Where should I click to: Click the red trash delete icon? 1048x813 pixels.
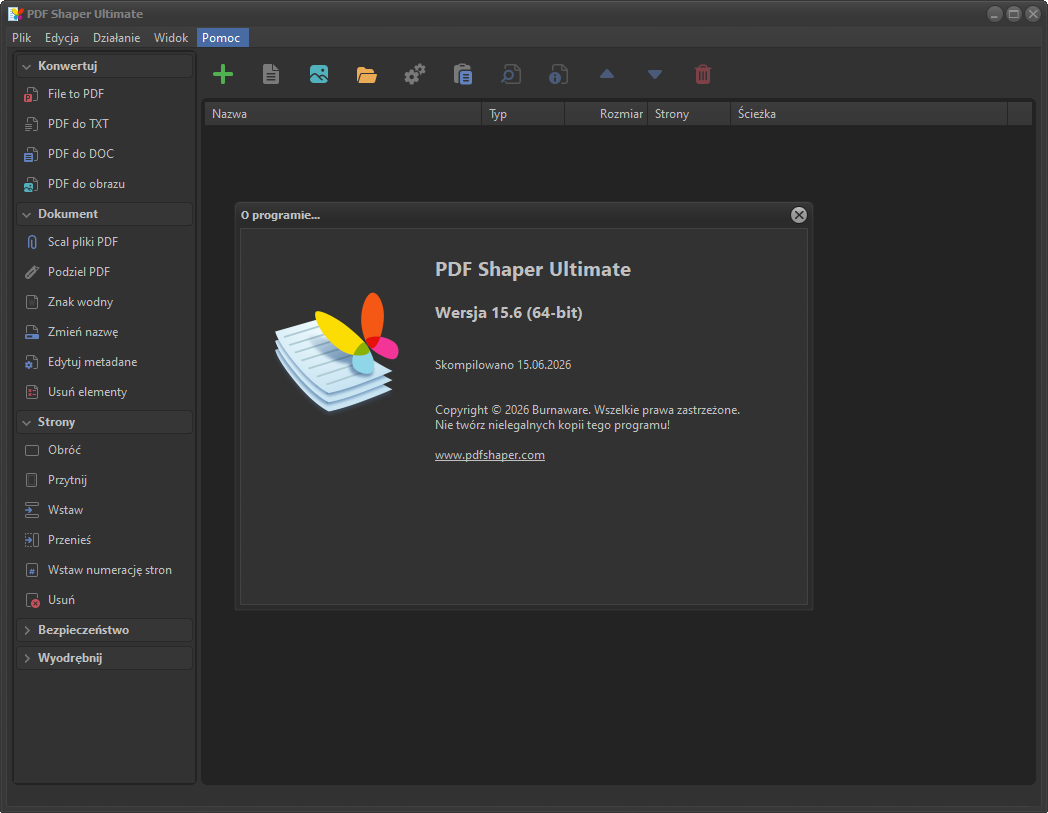tap(702, 74)
